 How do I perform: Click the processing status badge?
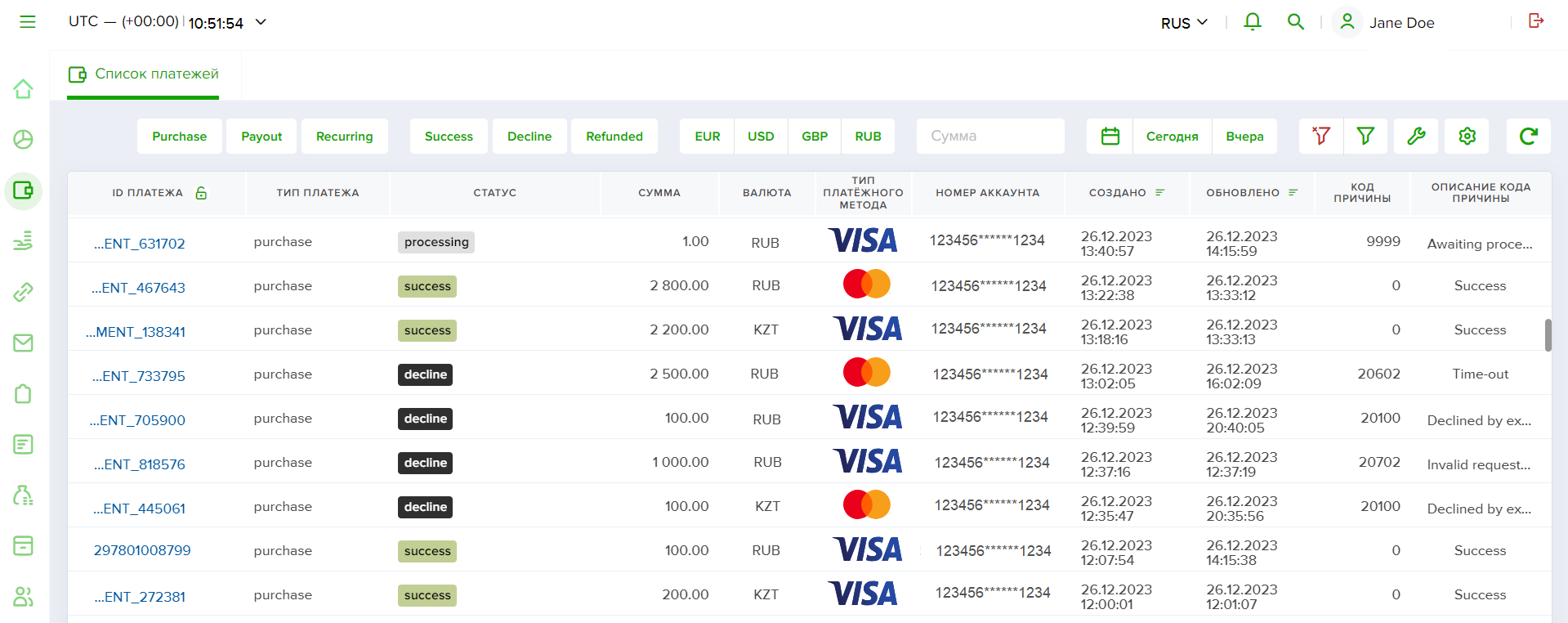[436, 242]
